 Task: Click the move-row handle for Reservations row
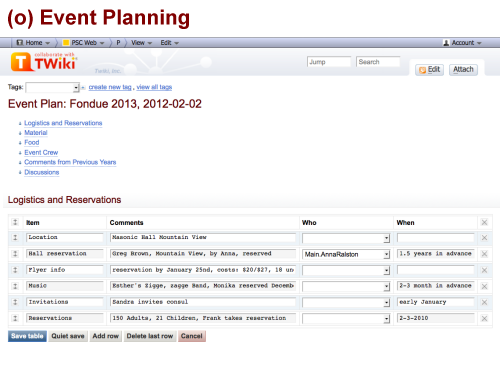[x=15, y=318]
